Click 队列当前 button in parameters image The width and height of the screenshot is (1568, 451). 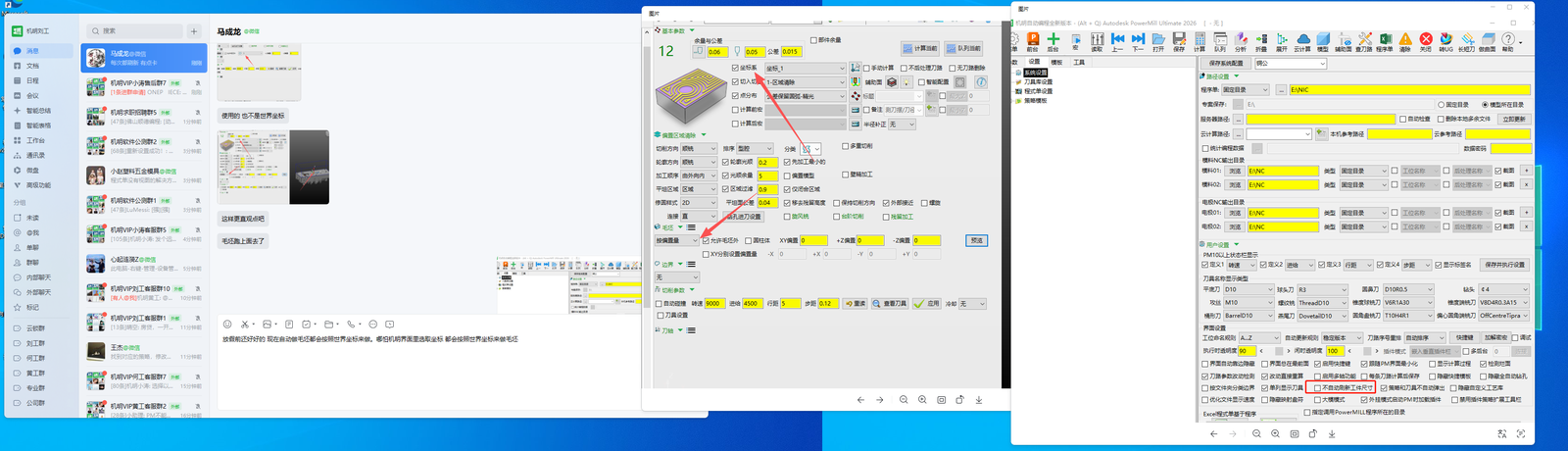[963, 48]
